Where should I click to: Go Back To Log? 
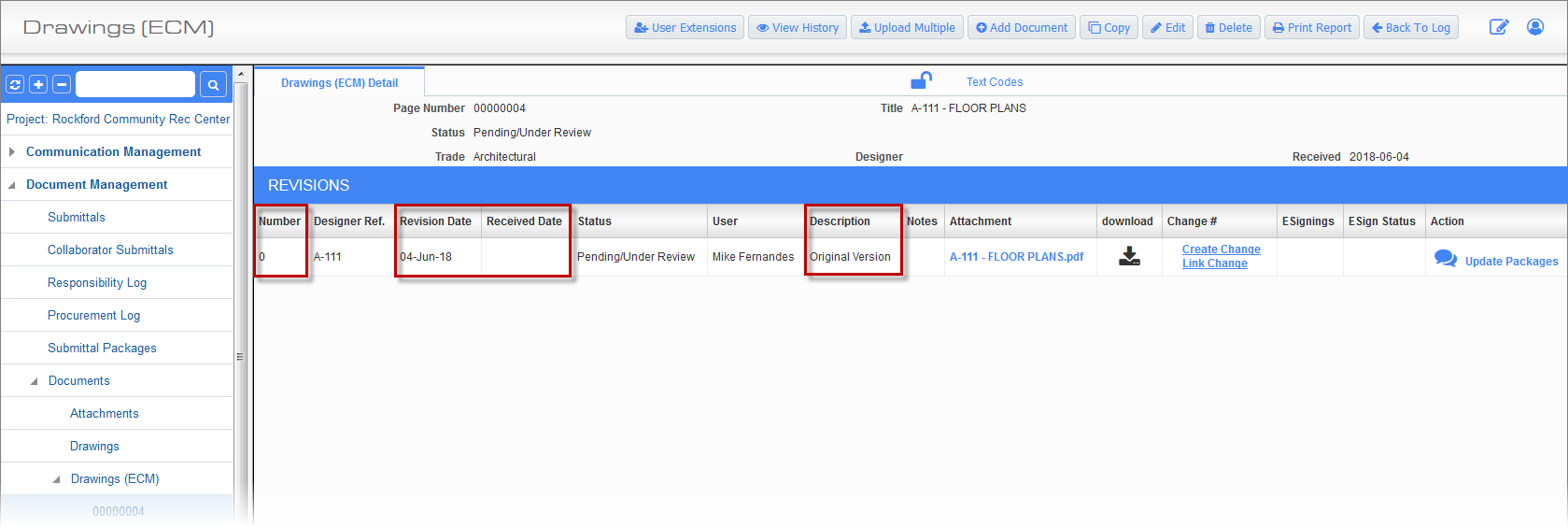point(1411,28)
